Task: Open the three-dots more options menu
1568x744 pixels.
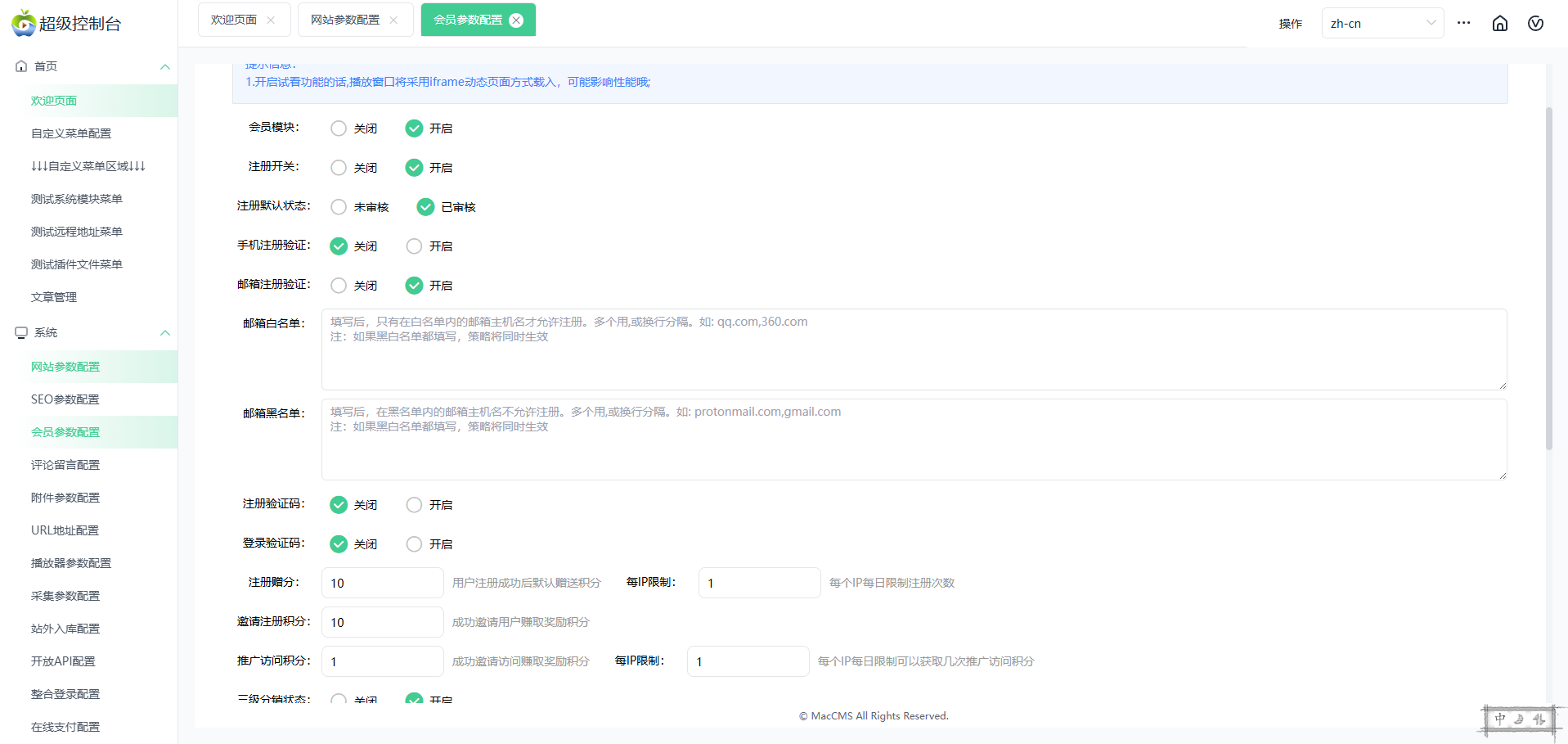Action: 1463,23
